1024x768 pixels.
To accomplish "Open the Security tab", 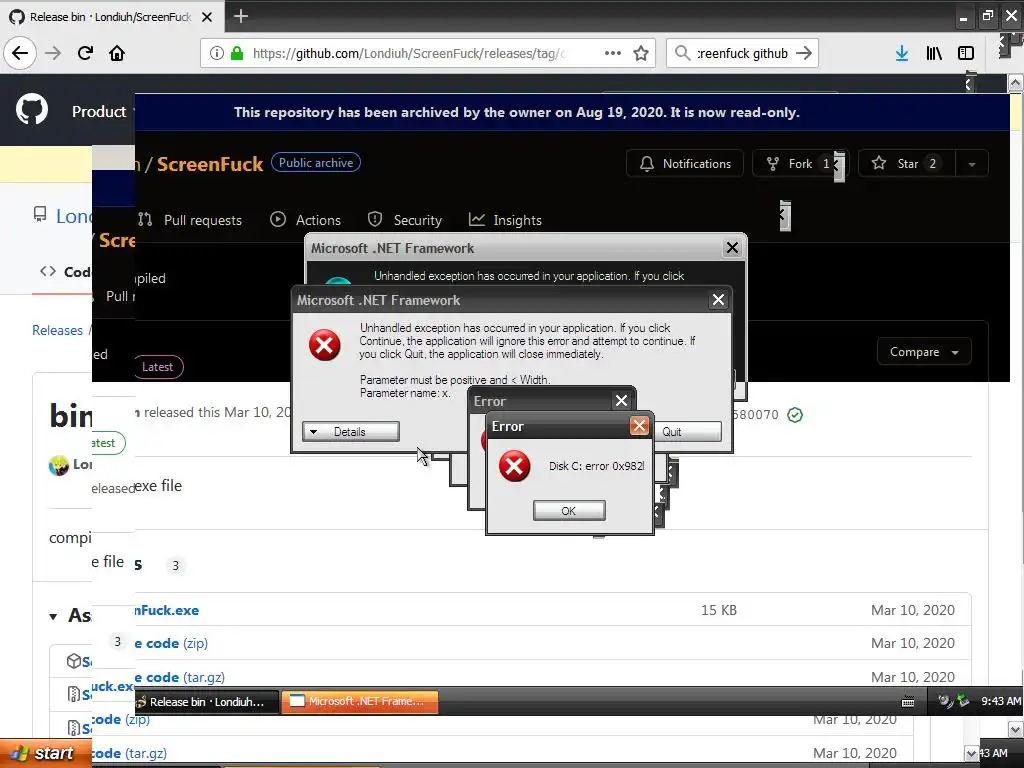I will coord(405,220).
